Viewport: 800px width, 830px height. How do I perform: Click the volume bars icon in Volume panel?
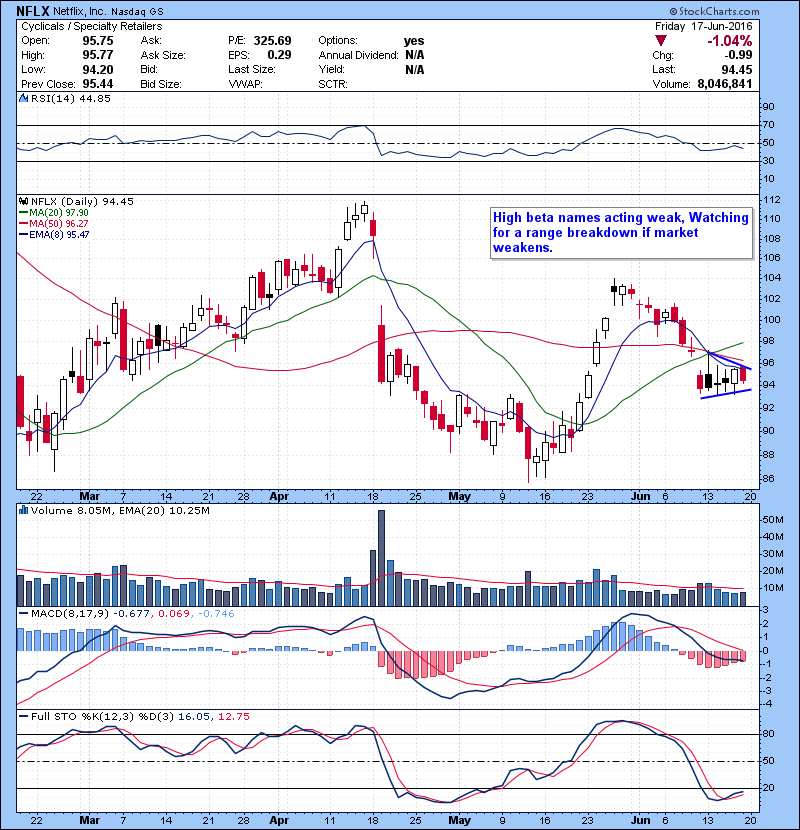[23, 510]
